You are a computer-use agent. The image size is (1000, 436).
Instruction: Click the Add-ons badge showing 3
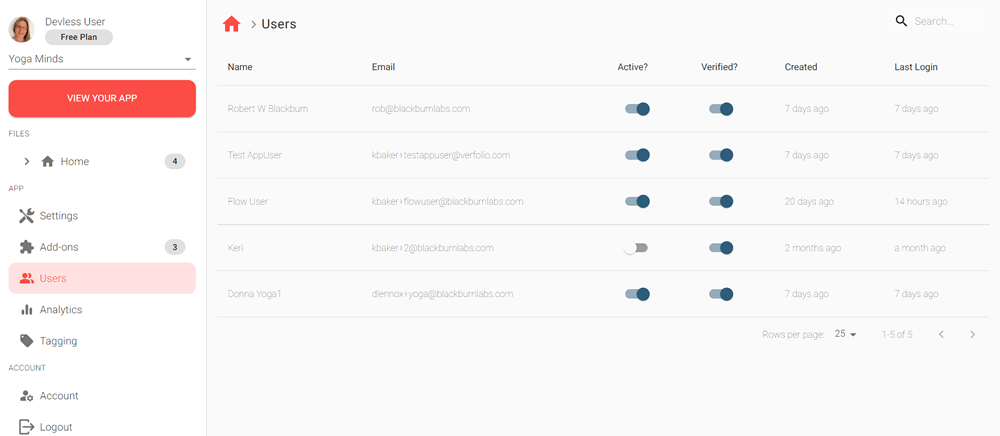[175, 247]
